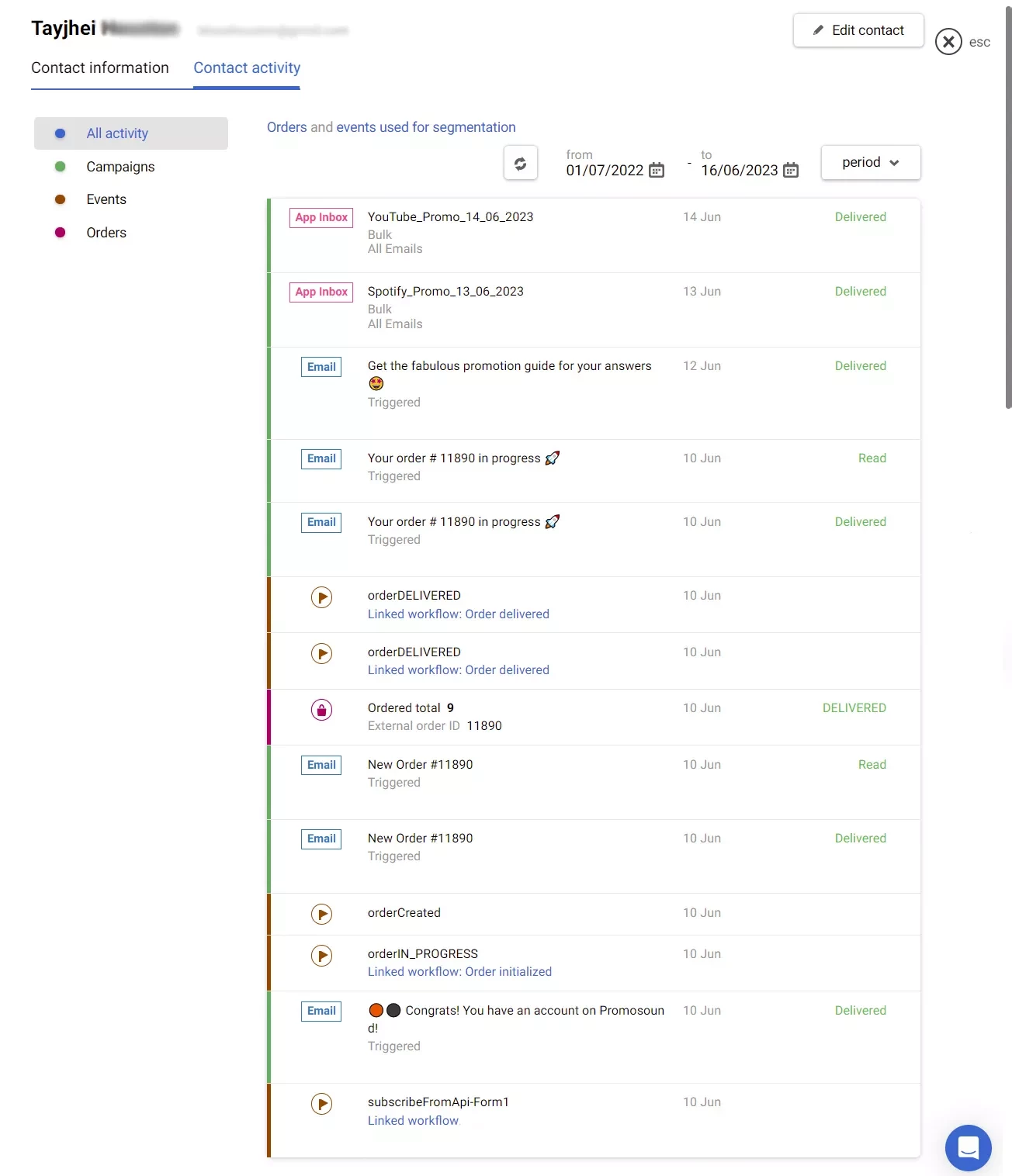The image size is (1012, 1176).
Task: Click the subscribeFromApi-Form1 event icon
Action: point(321,1103)
